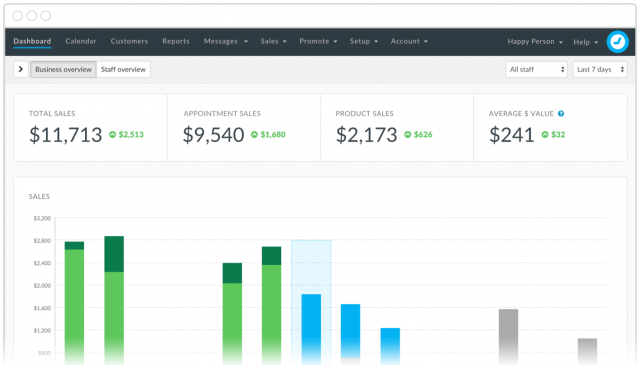Open the Last 7 days date range selector

pyautogui.click(x=600, y=69)
